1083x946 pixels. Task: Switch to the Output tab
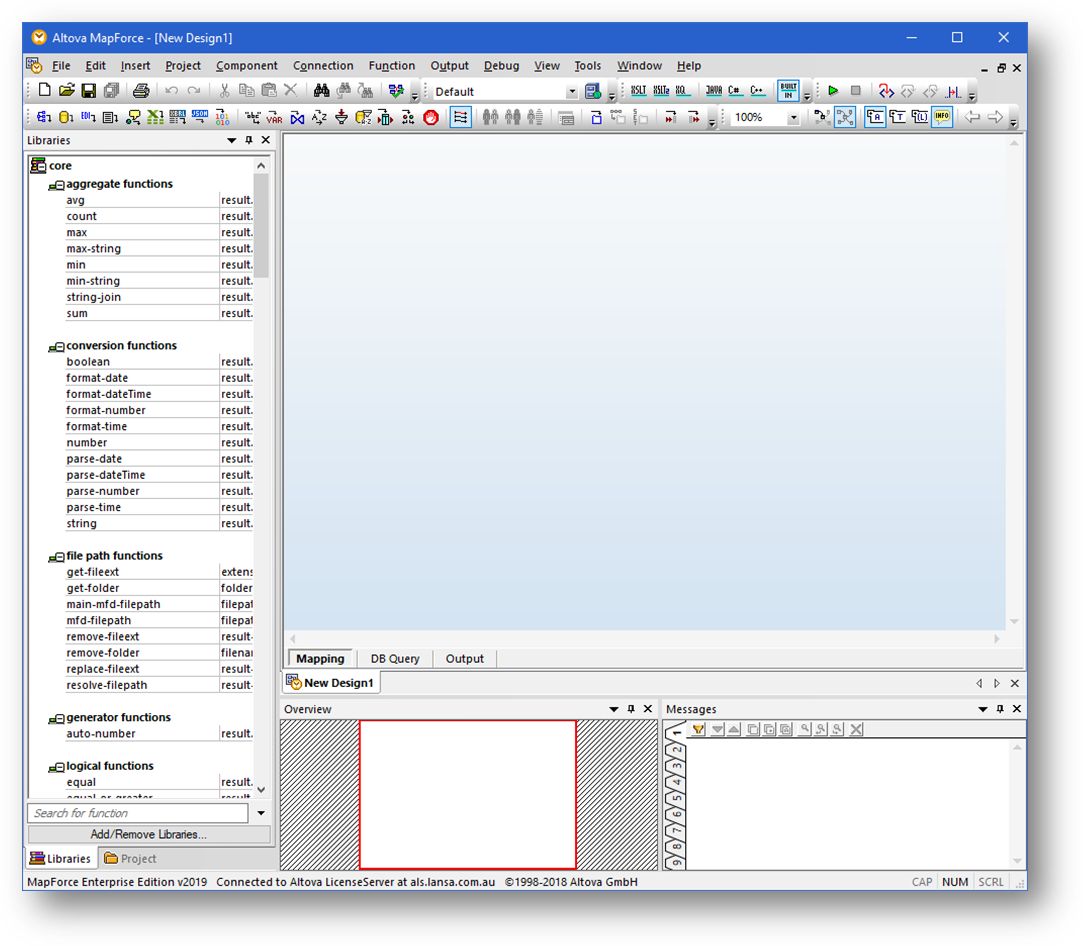[x=465, y=659]
